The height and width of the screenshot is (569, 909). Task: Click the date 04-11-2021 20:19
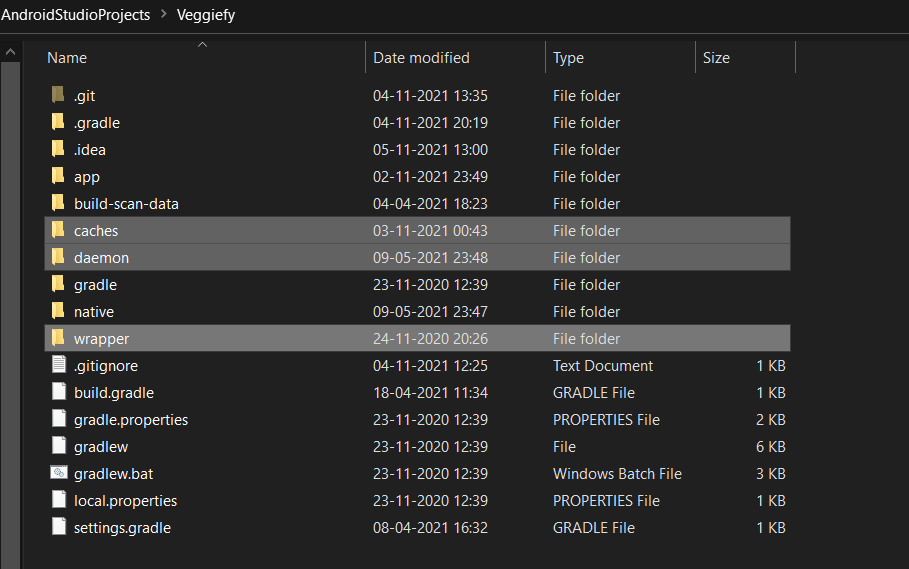click(430, 123)
